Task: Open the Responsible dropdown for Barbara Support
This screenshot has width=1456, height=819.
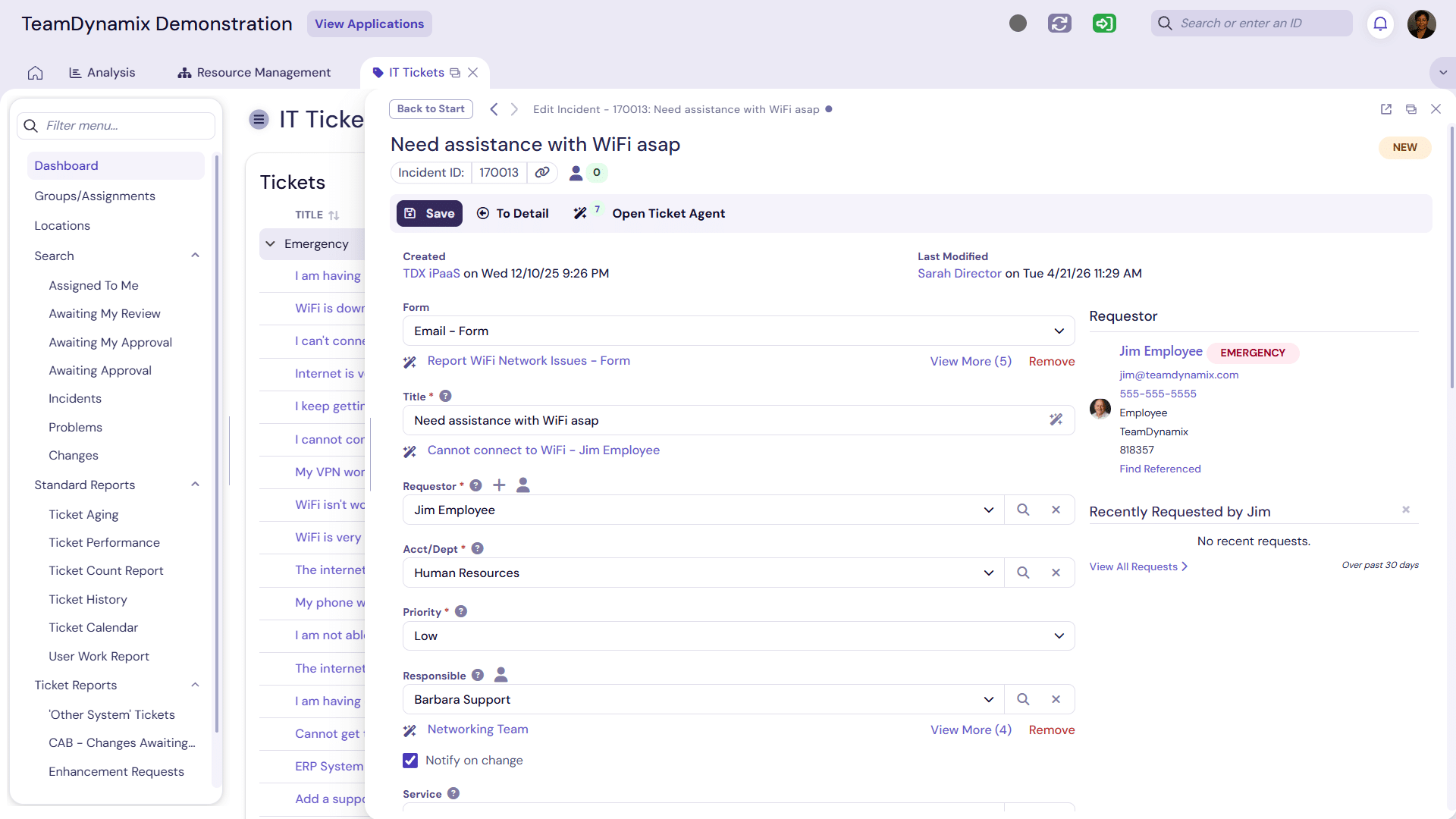Action: click(703, 699)
